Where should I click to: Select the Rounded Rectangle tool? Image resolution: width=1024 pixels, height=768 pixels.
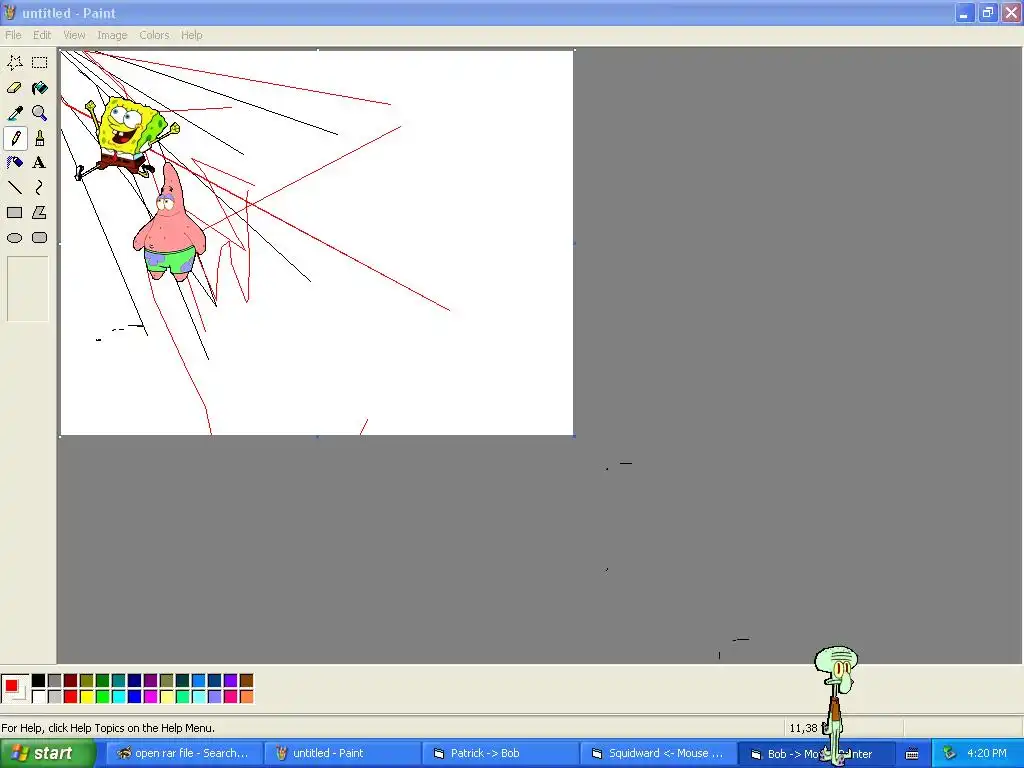(x=40, y=238)
